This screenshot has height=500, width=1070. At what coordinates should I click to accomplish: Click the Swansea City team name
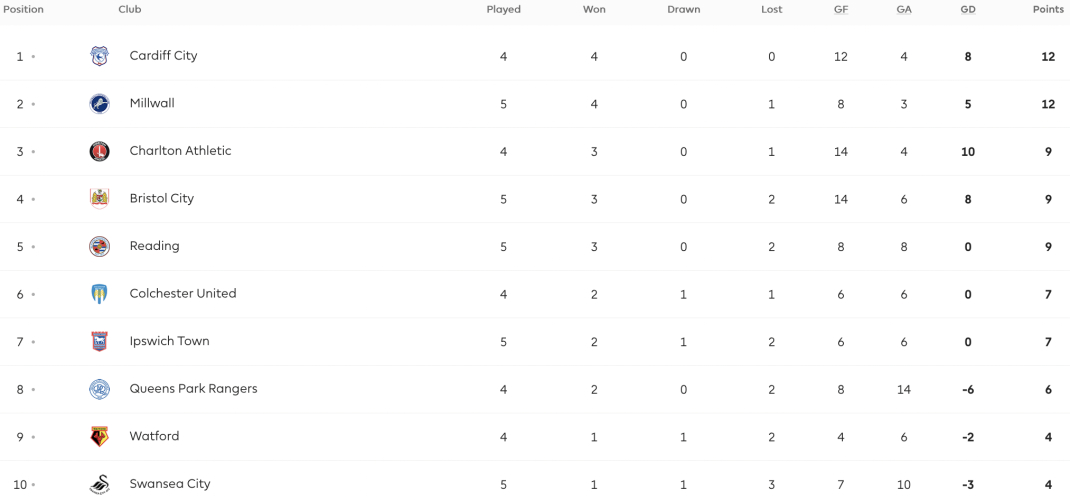pyautogui.click(x=170, y=484)
